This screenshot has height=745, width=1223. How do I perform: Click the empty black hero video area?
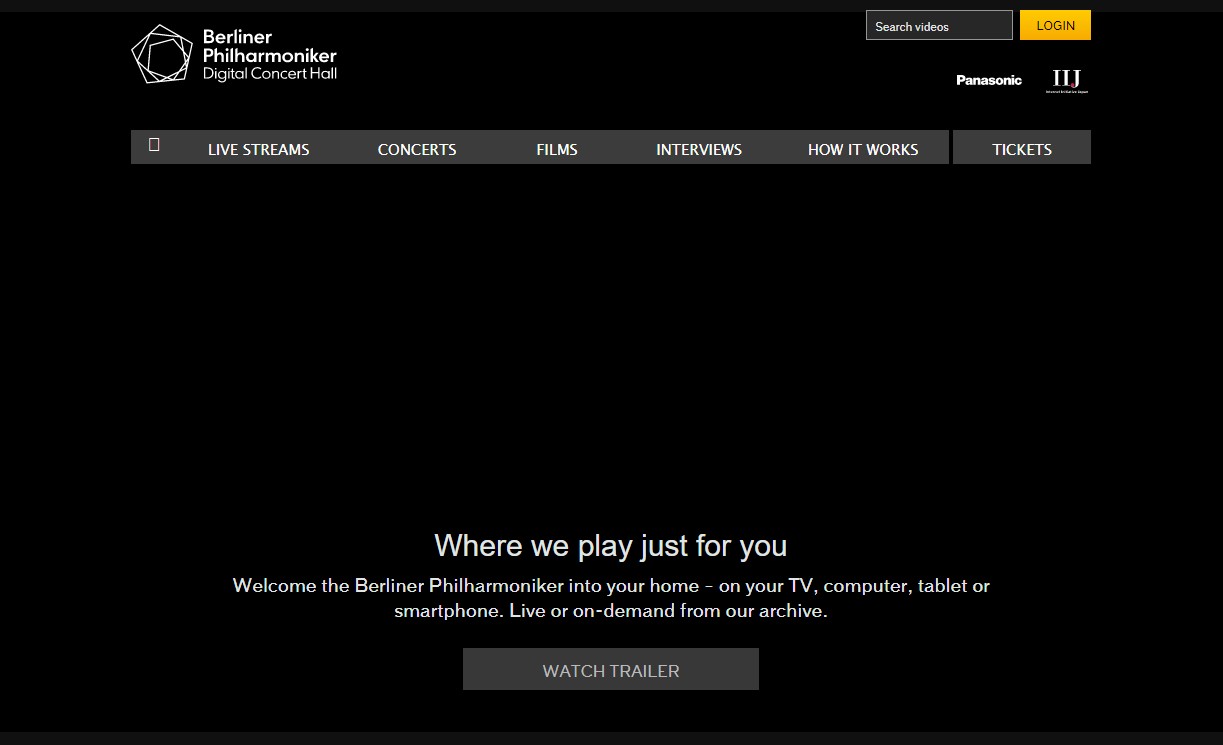tap(610, 340)
